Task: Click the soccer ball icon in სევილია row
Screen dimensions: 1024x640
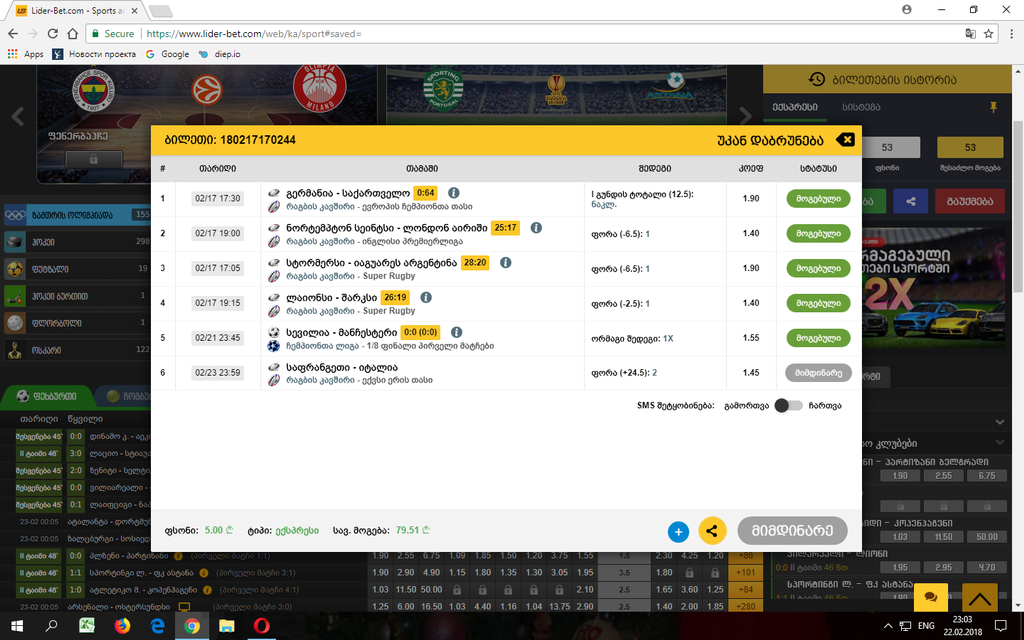Action: (x=274, y=332)
